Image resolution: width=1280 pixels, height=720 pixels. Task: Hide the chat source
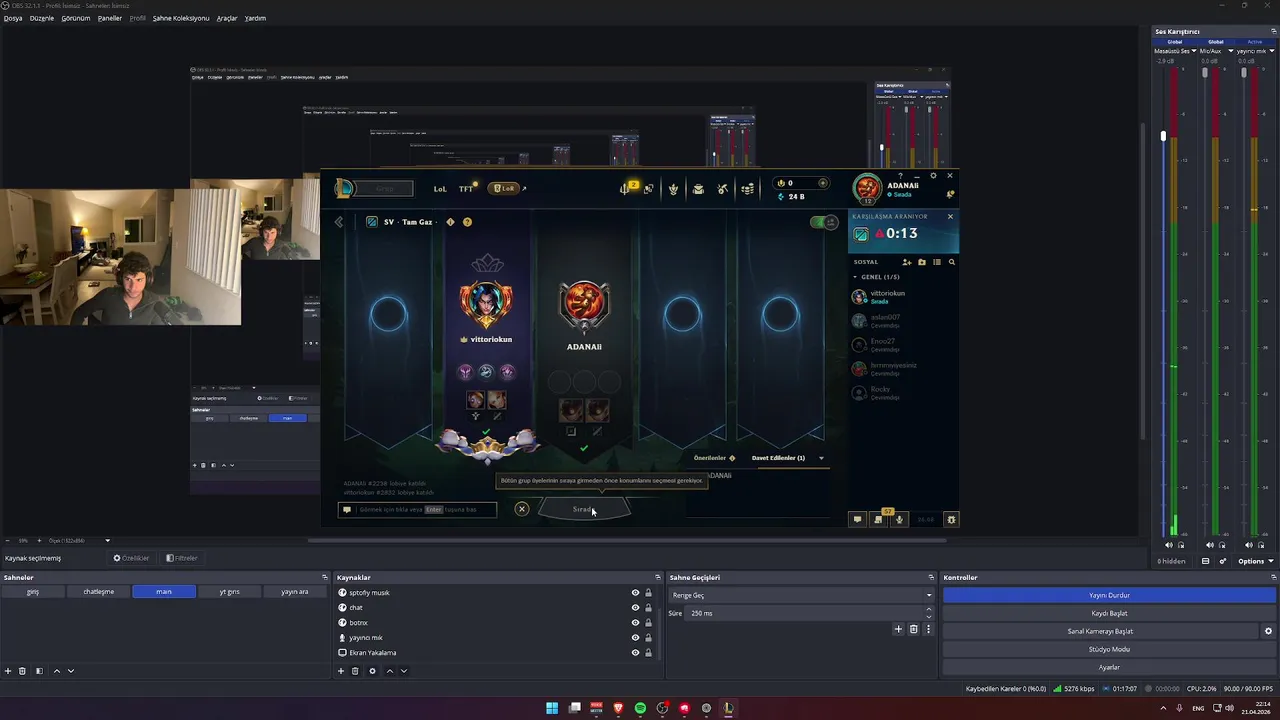635,608
